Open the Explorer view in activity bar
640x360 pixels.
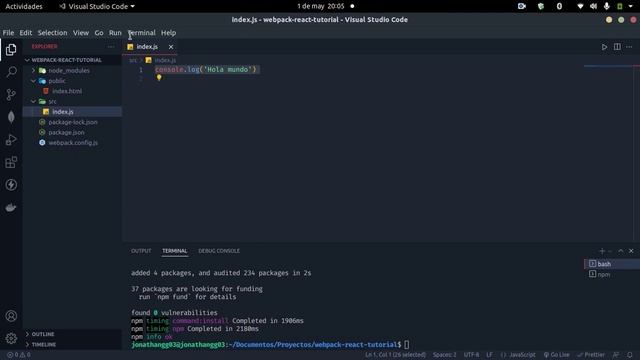click(11, 49)
